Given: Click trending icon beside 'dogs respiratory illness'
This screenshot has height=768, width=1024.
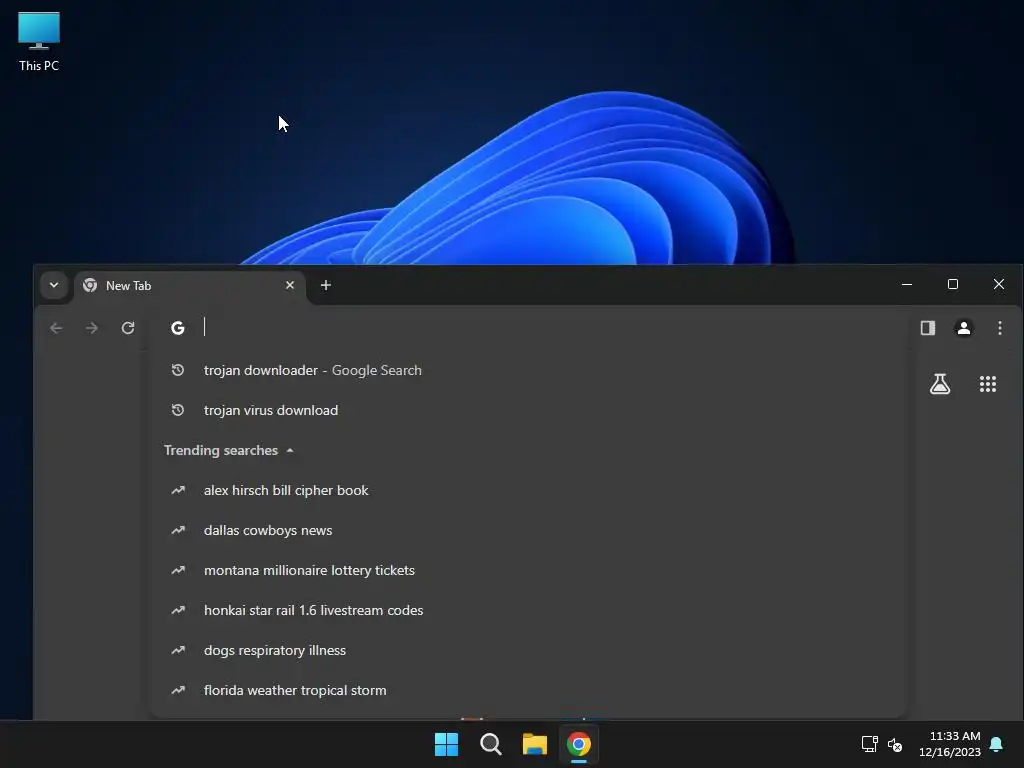Looking at the screenshot, I should [178, 650].
